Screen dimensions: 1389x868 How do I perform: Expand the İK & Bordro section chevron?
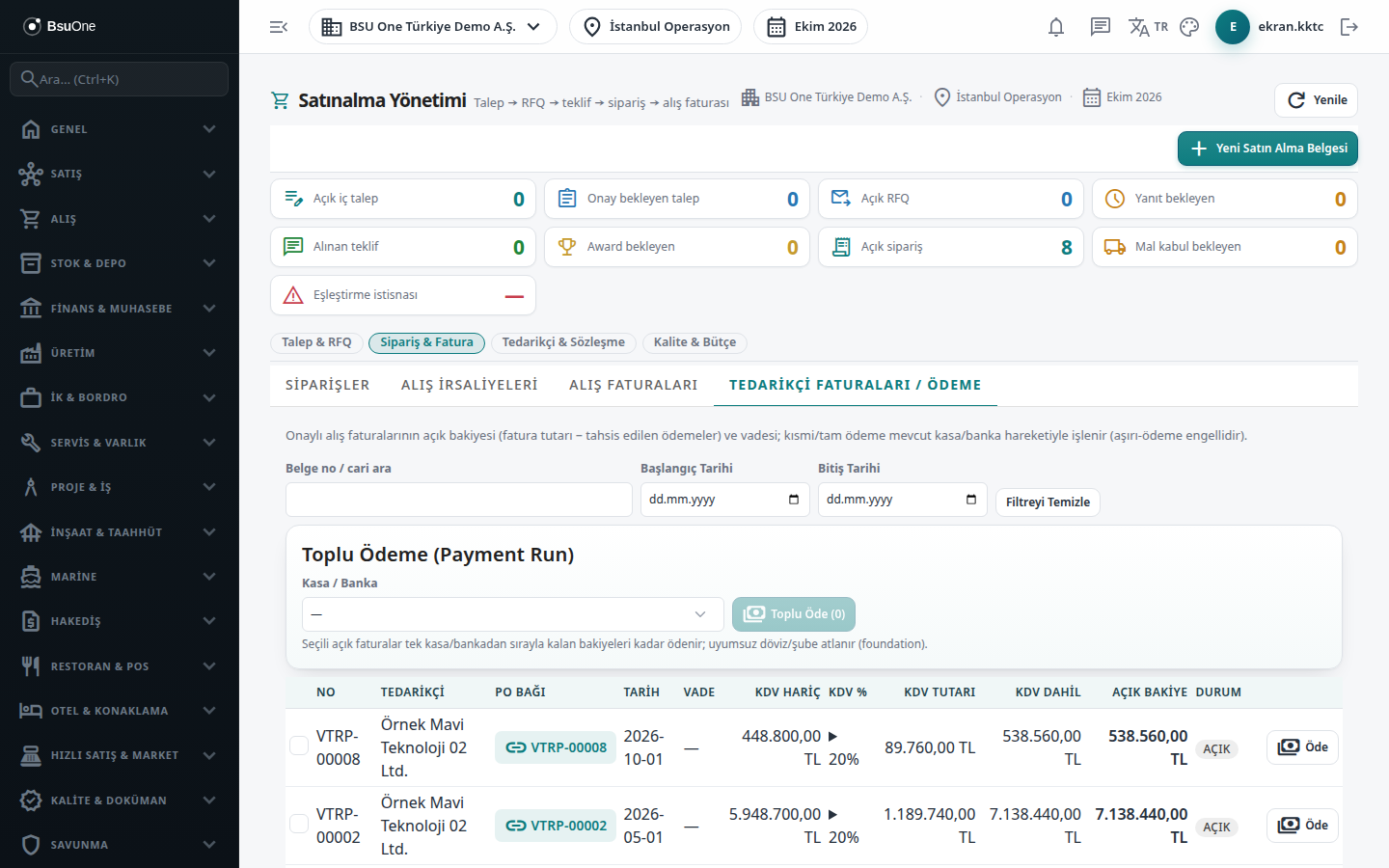click(209, 397)
